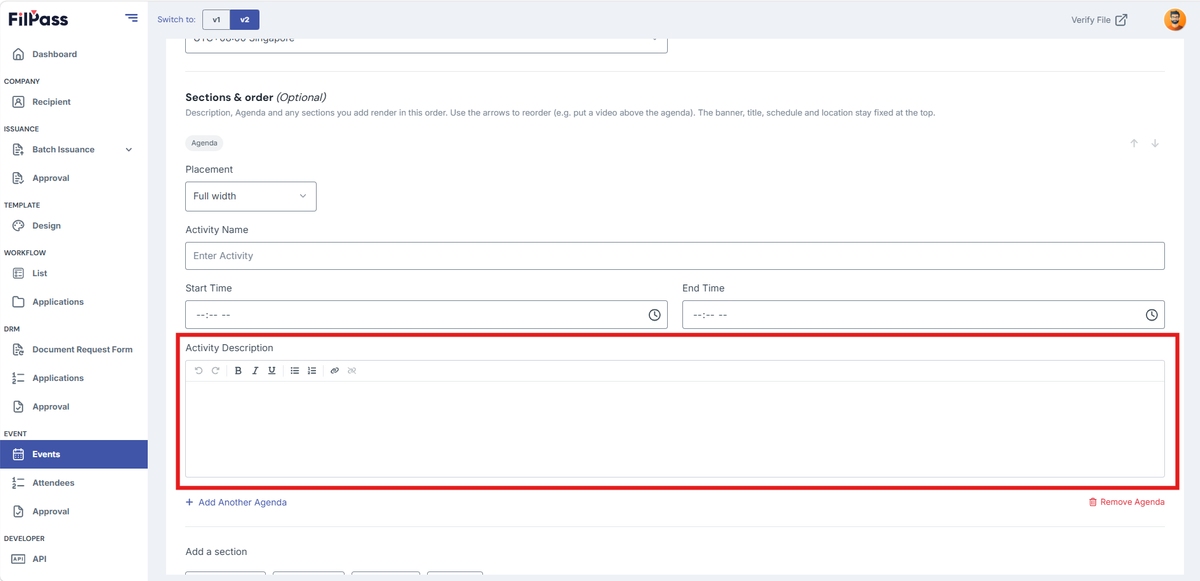Screen dimensions: 1200x581
Task: Open API under DEVELOPER
Action: [74, 559]
